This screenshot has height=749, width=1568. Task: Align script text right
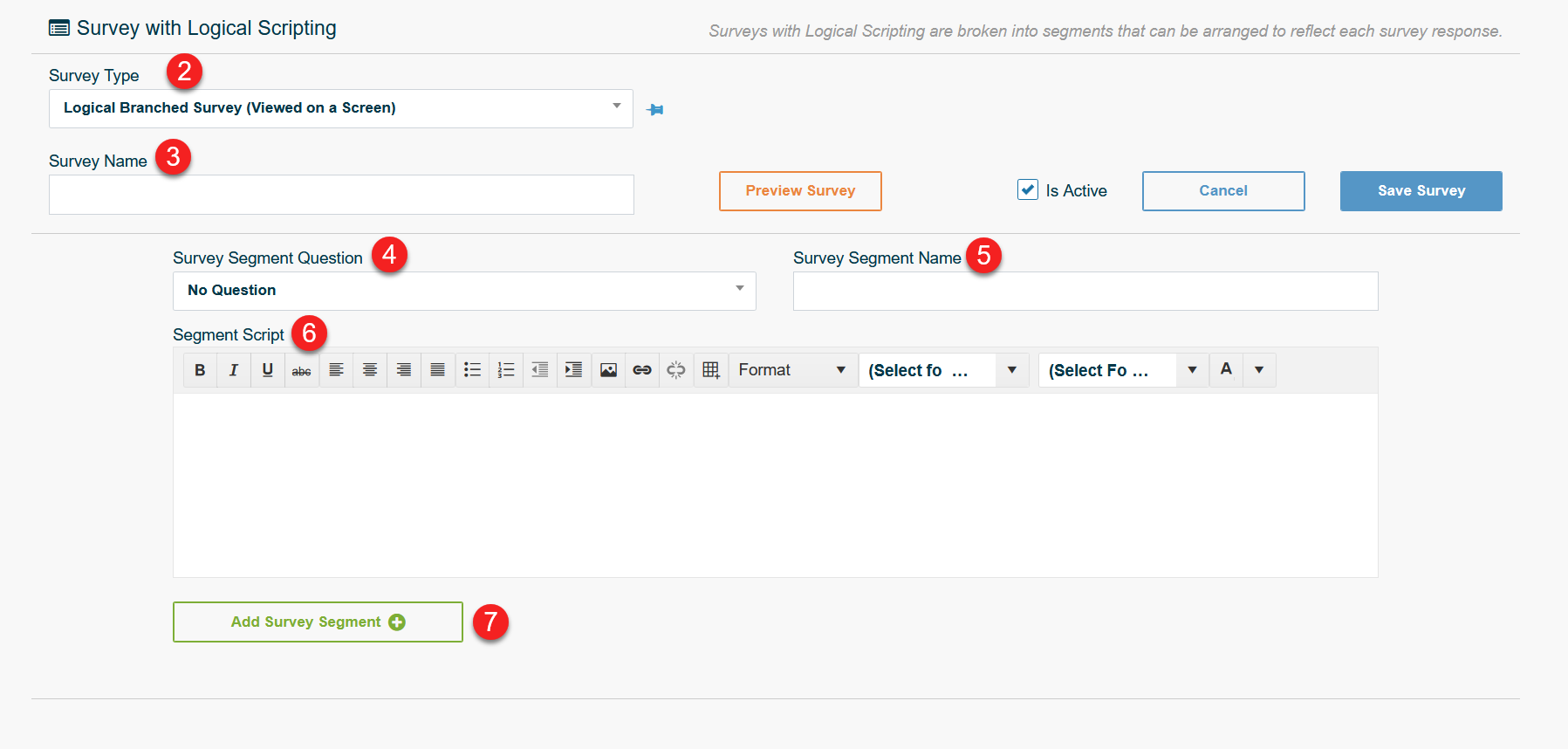[x=404, y=370]
